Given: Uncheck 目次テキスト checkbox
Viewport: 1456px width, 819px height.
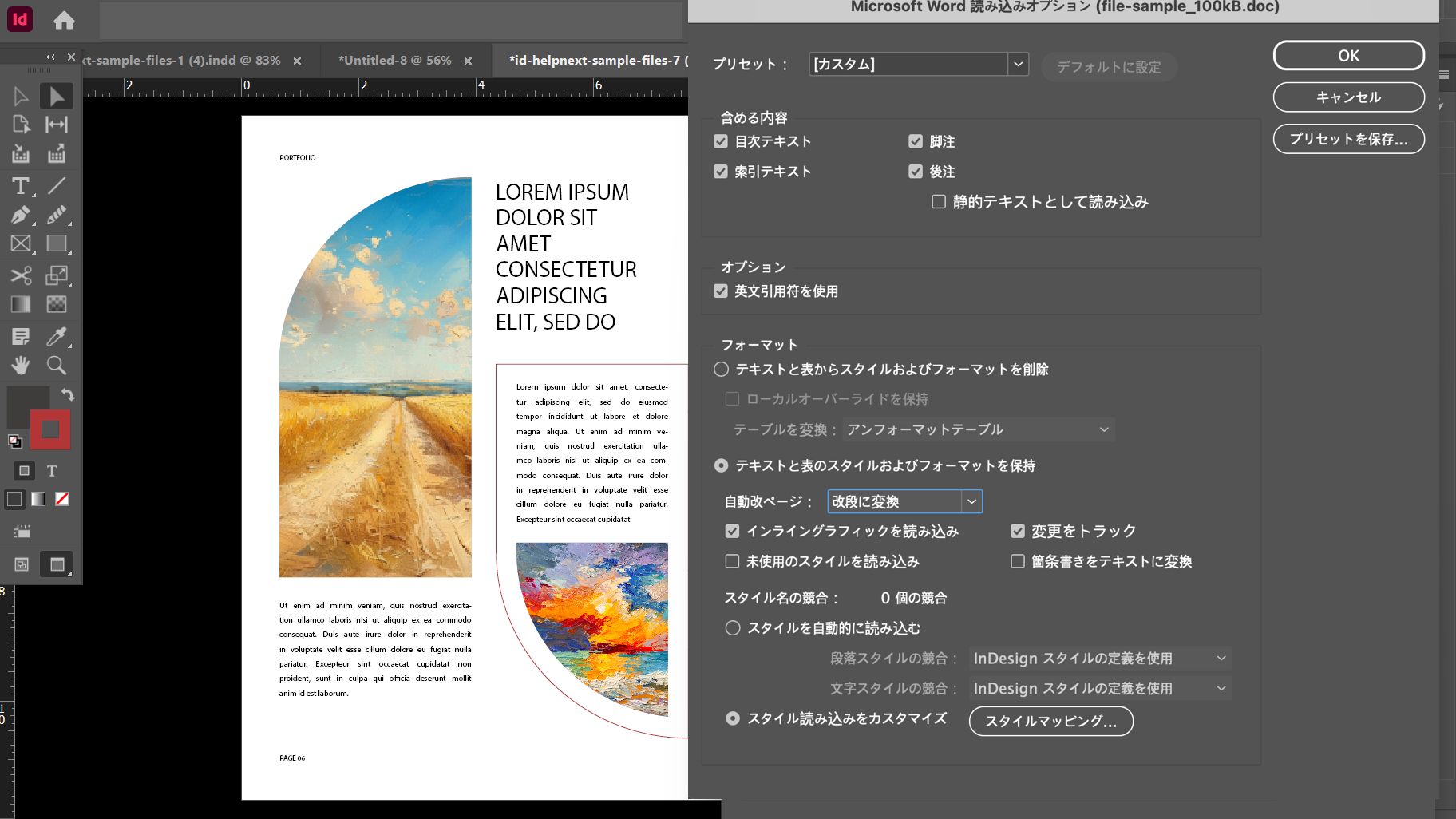Looking at the screenshot, I should 721,141.
